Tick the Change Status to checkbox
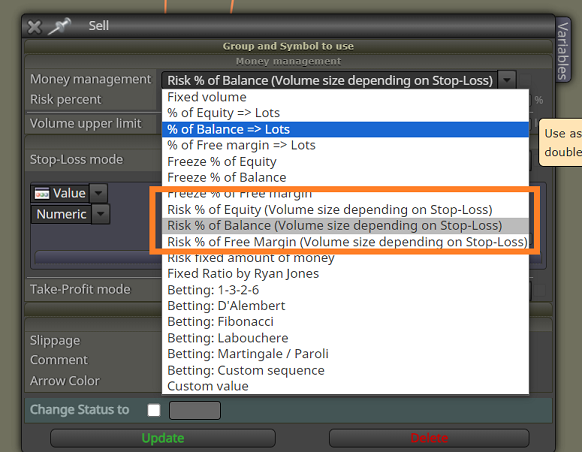Image resolution: width=582 pixels, height=452 pixels. (x=154, y=410)
